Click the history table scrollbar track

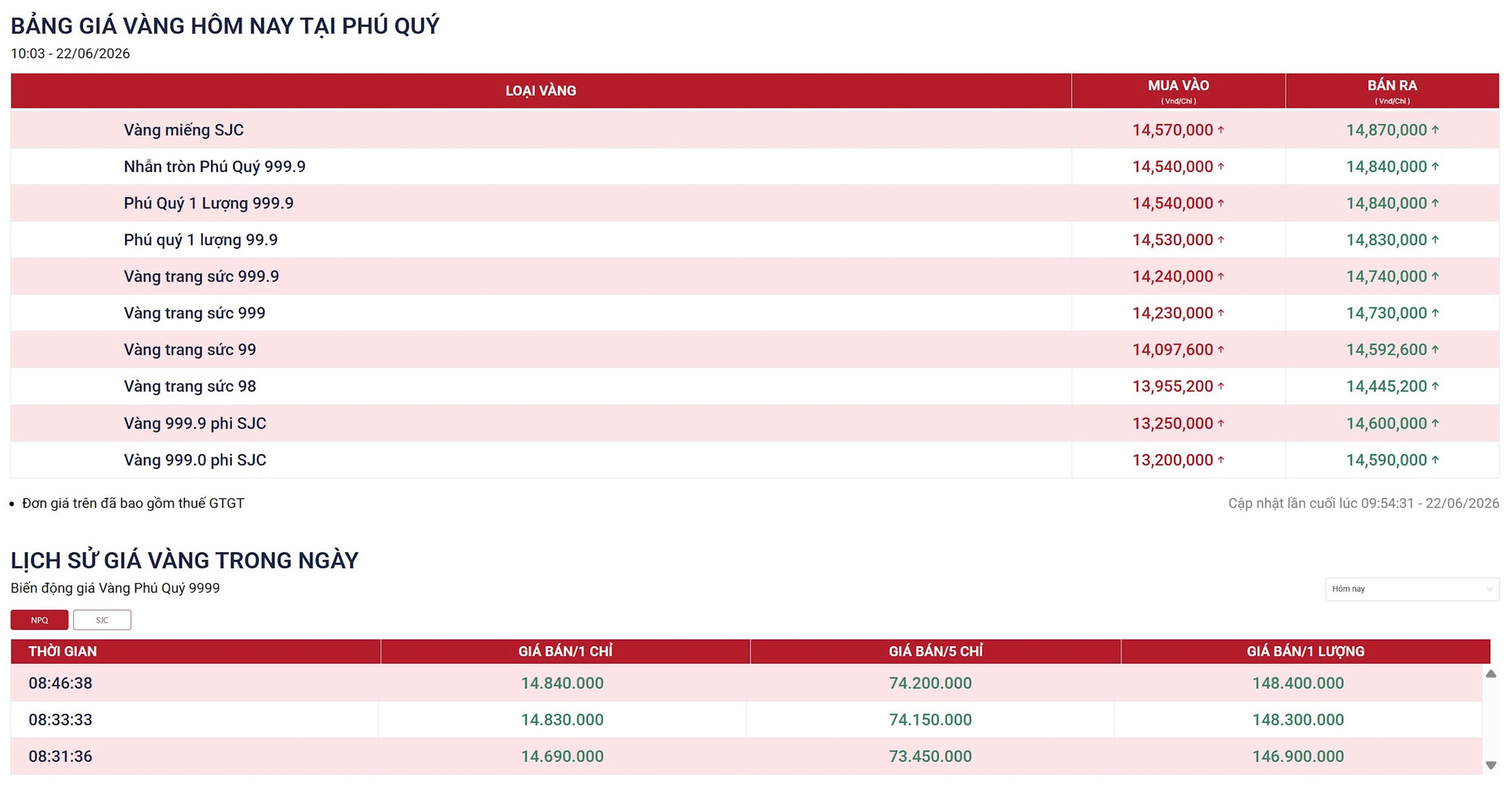[1491, 720]
